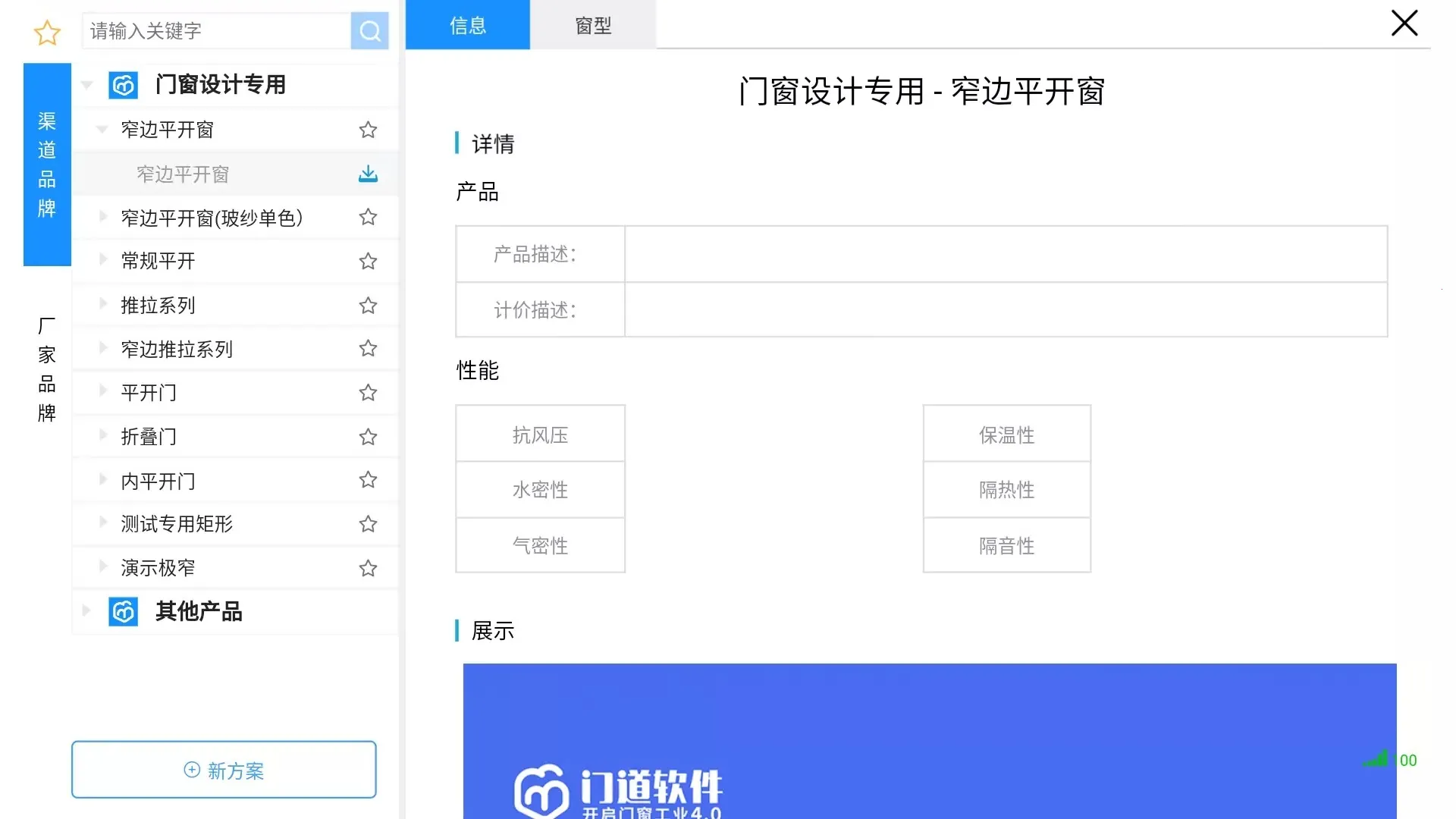Click the yellow star icon above the sidebar
The image size is (1456, 819).
(x=47, y=33)
